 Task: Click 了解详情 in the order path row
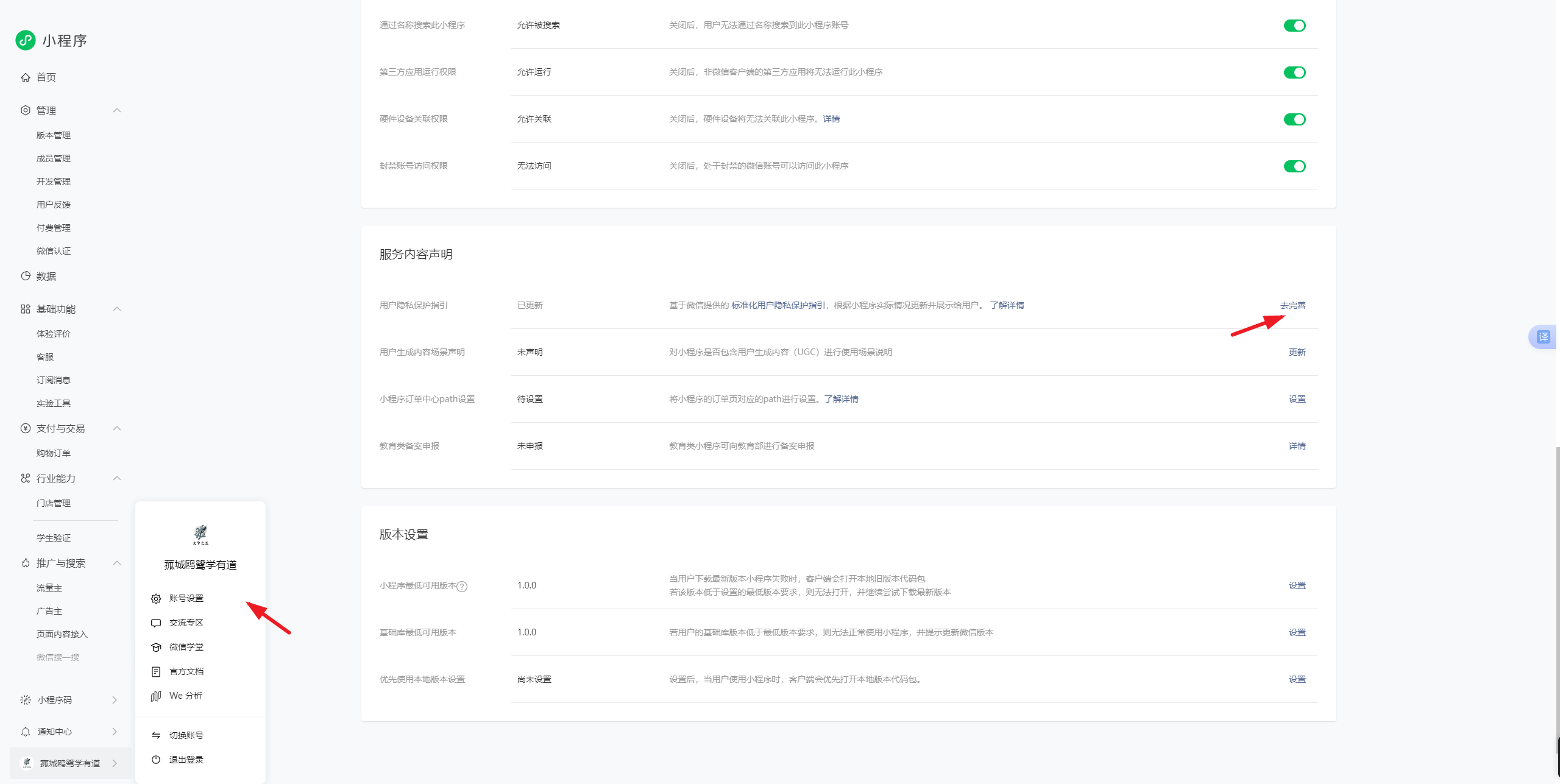(842, 399)
